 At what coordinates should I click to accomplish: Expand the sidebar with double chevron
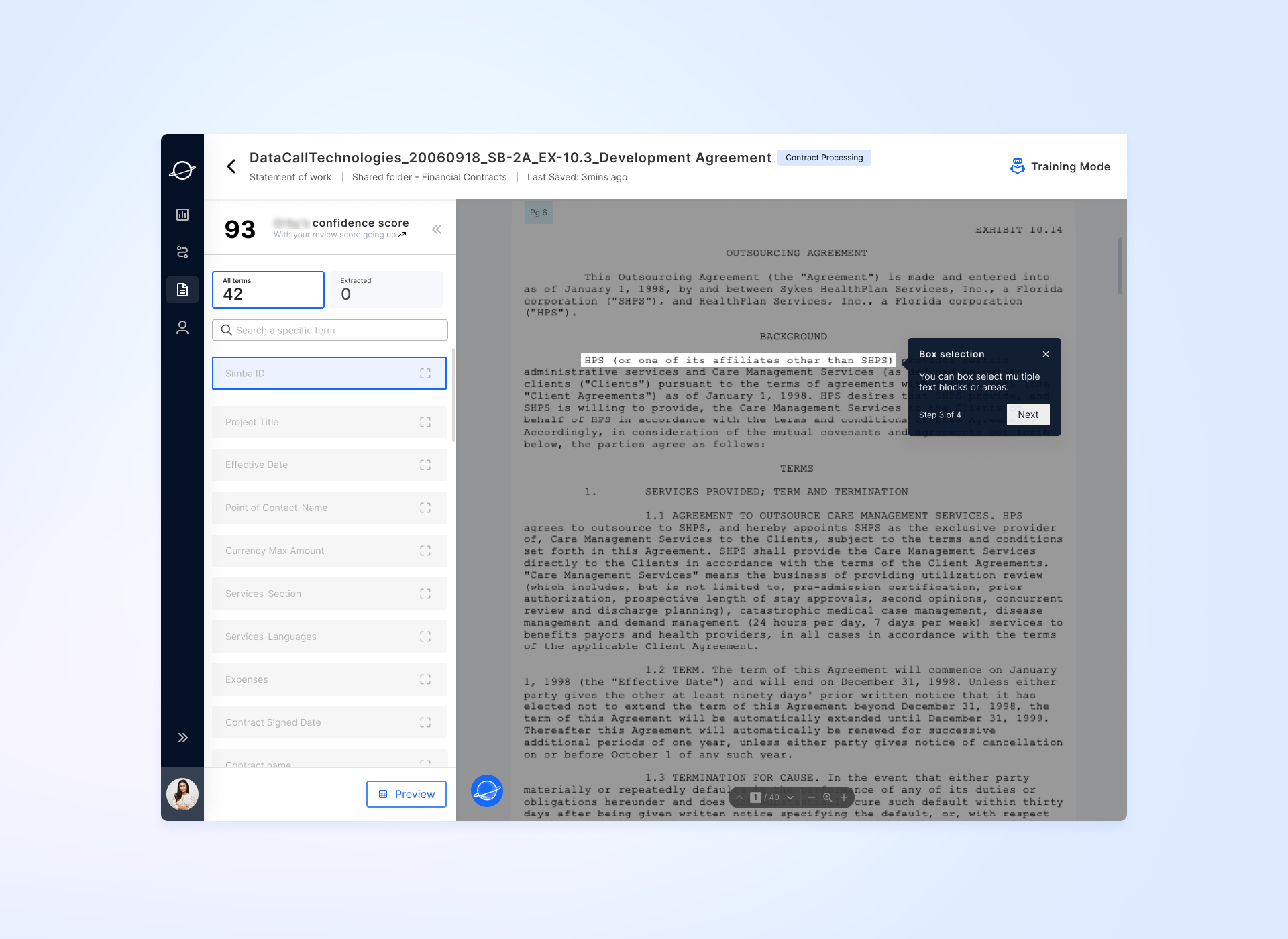[x=182, y=738]
